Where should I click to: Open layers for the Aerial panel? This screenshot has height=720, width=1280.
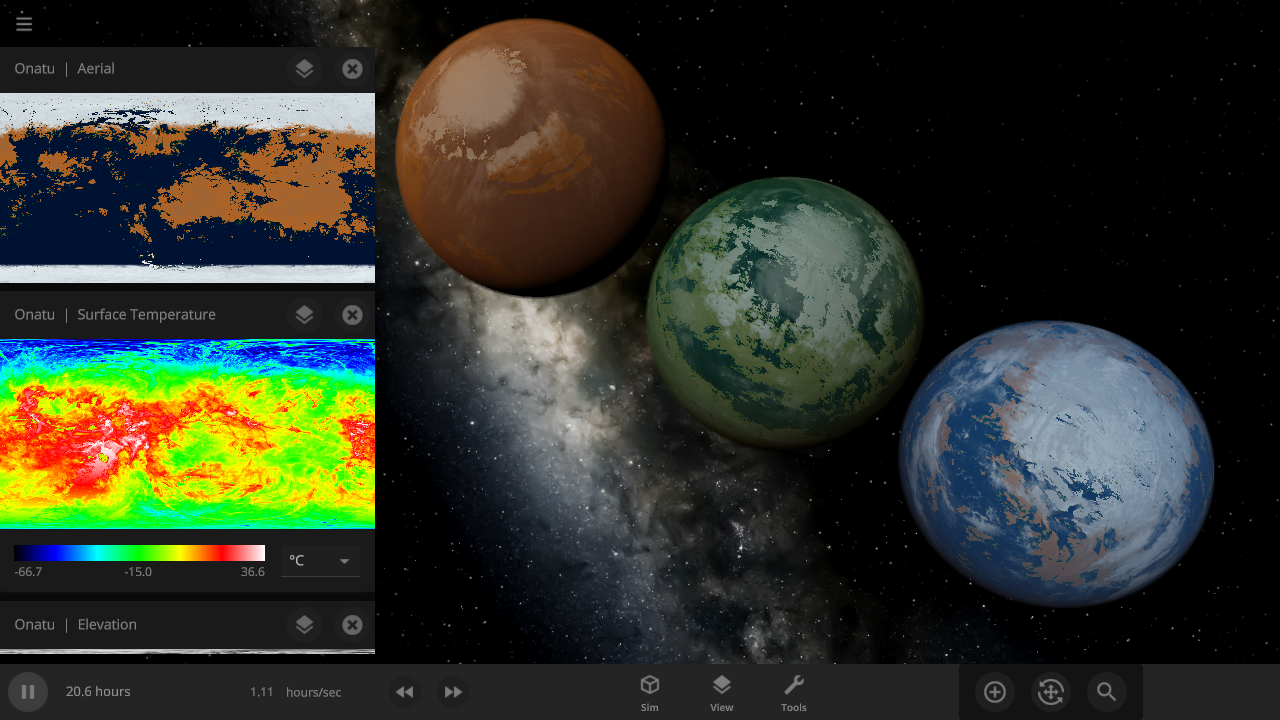(305, 69)
